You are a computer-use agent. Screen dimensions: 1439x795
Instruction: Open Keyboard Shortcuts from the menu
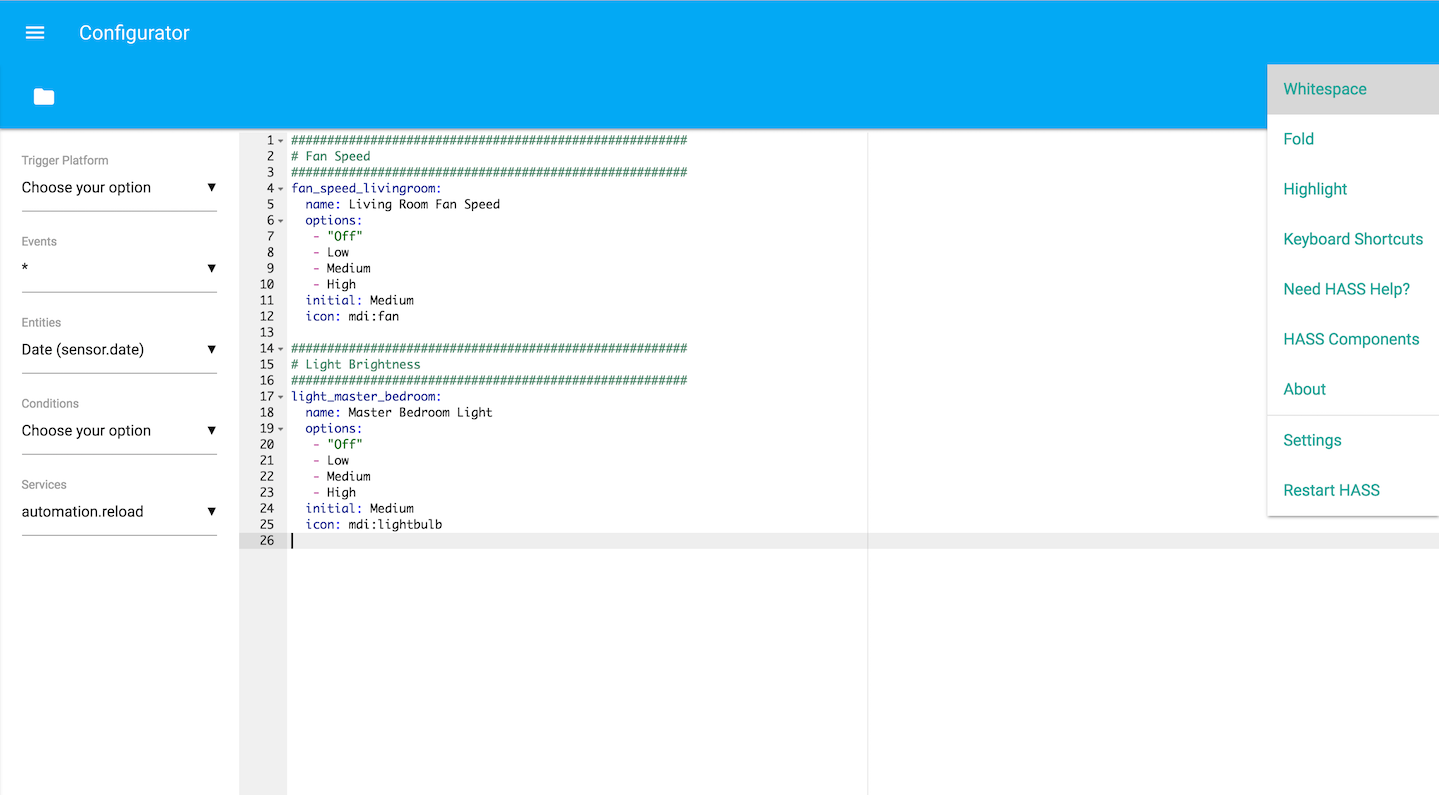(1353, 239)
